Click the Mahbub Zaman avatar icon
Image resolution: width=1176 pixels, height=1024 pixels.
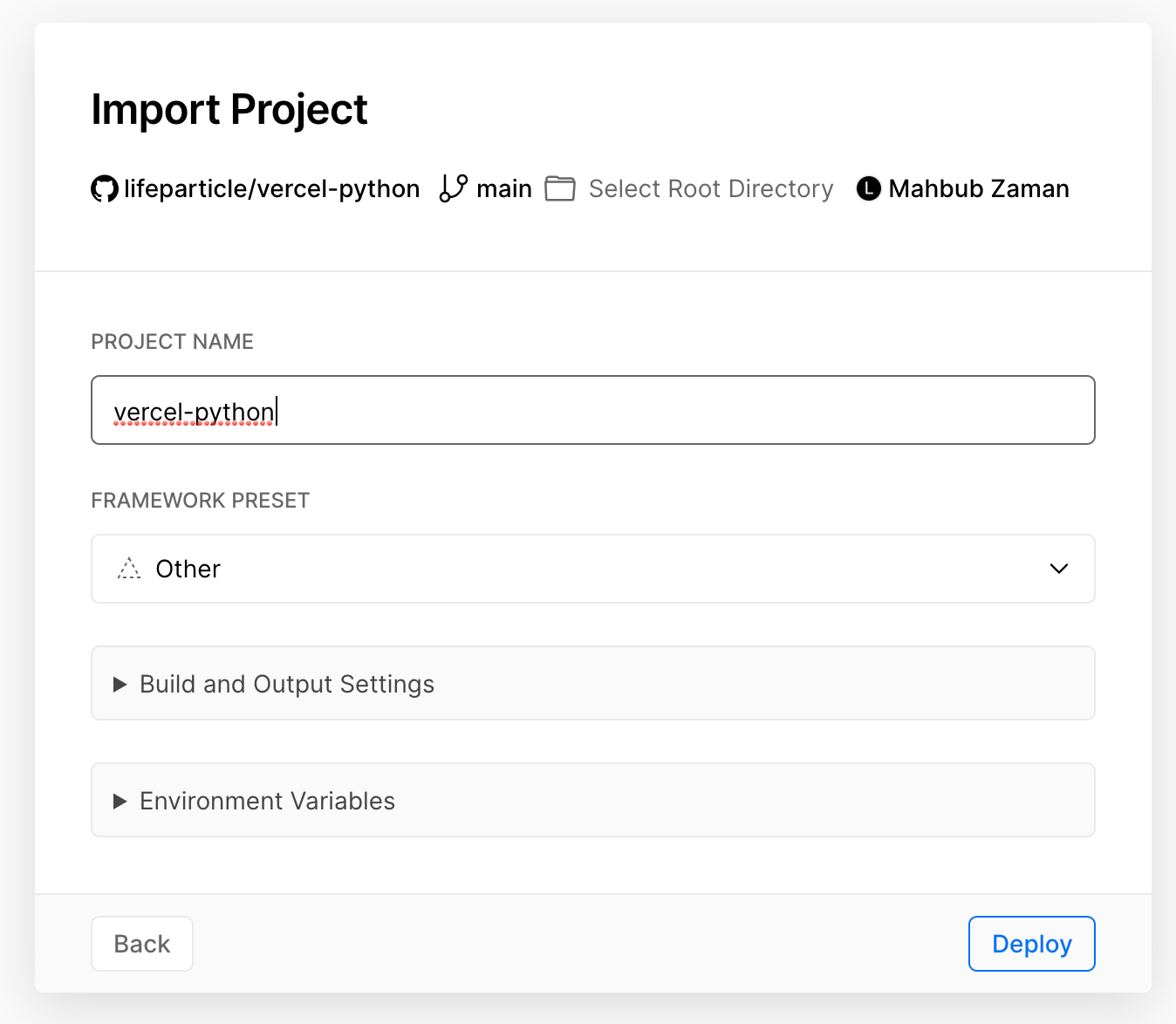click(869, 188)
